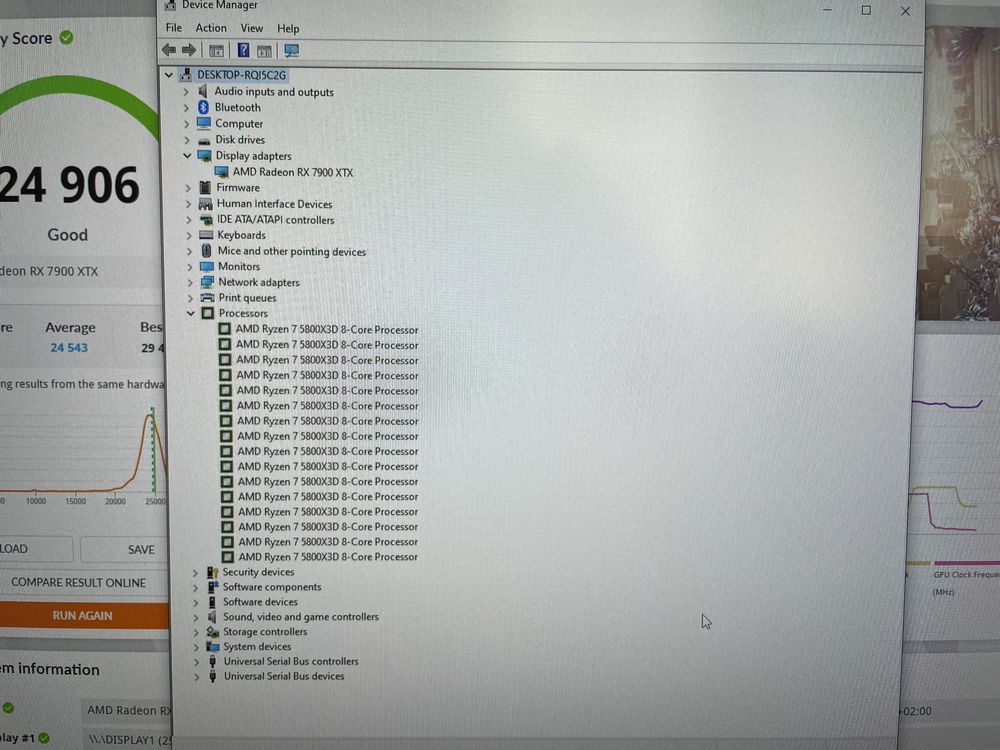Expand the Universal Serial Bus devices branch
Viewport: 1000px width, 750px height.
(197, 677)
